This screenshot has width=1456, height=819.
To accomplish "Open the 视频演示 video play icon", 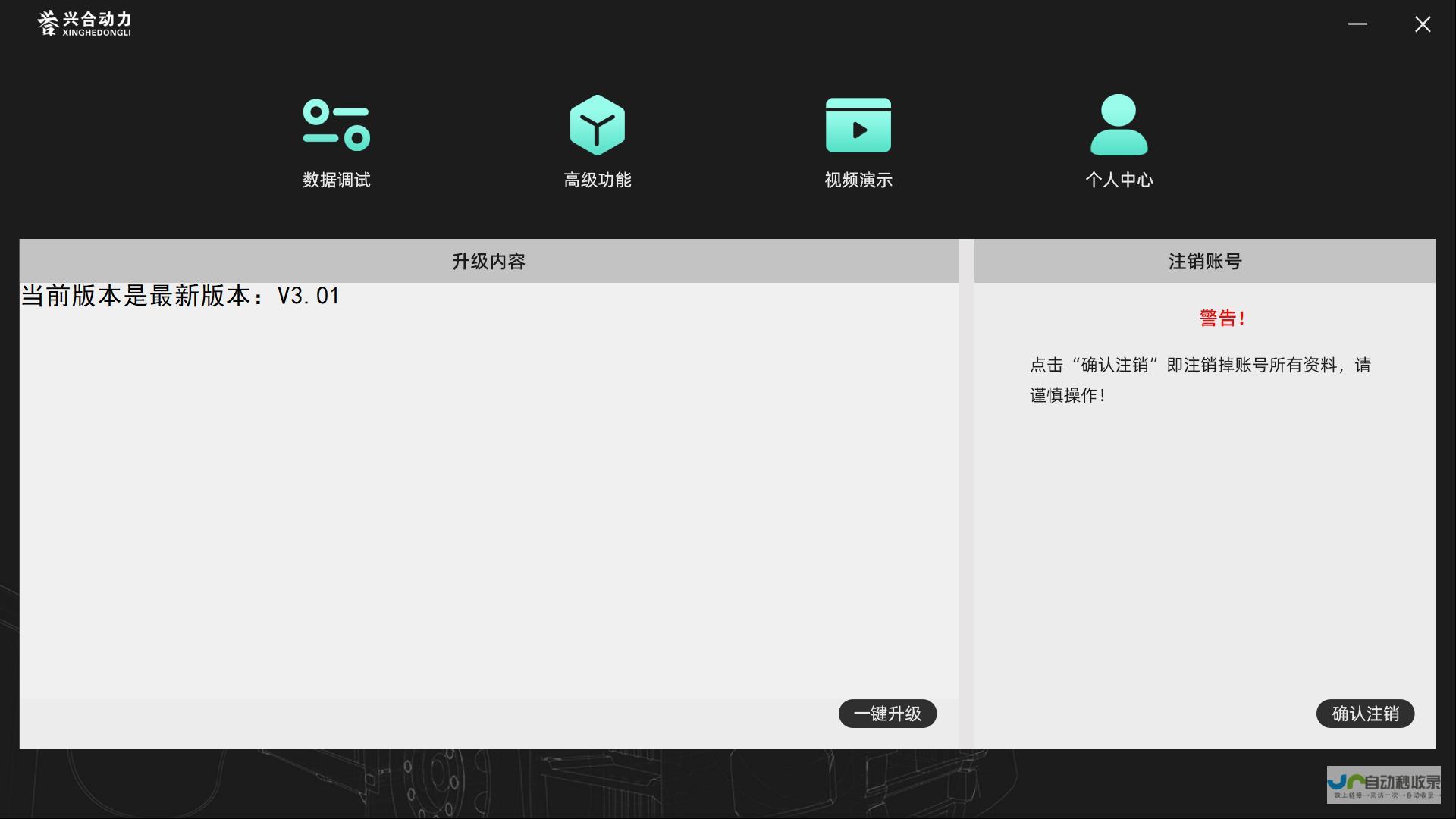I will point(858,125).
